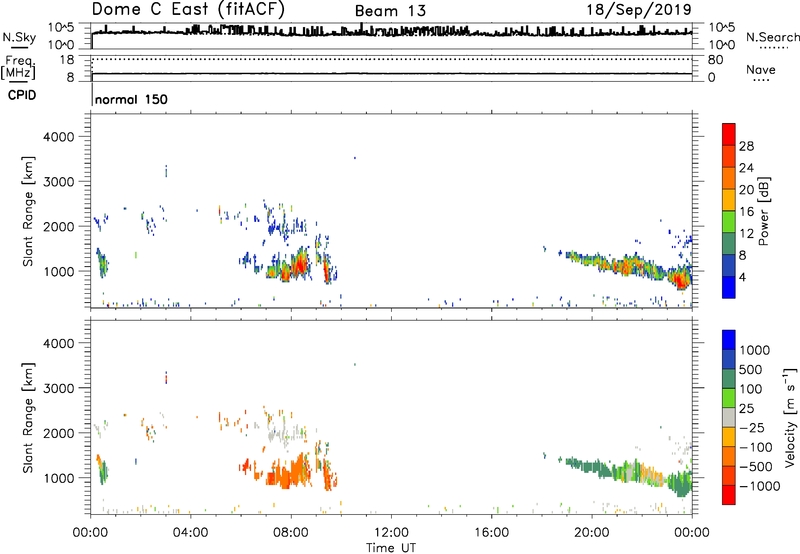Click the 'Dome C East (fitACF)' title

[x=188, y=9]
